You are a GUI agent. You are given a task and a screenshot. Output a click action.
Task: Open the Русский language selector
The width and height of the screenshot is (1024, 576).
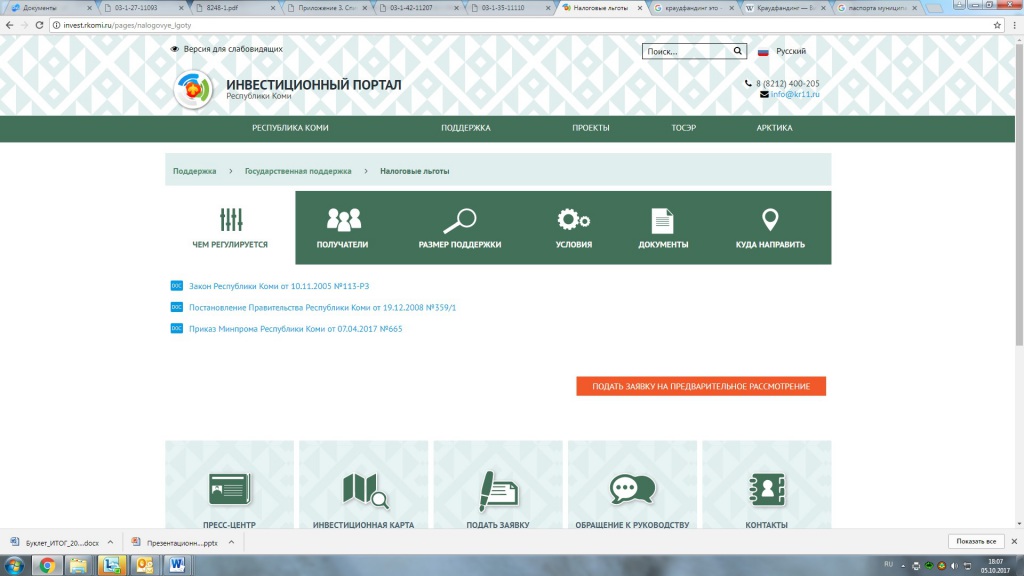[x=791, y=51]
